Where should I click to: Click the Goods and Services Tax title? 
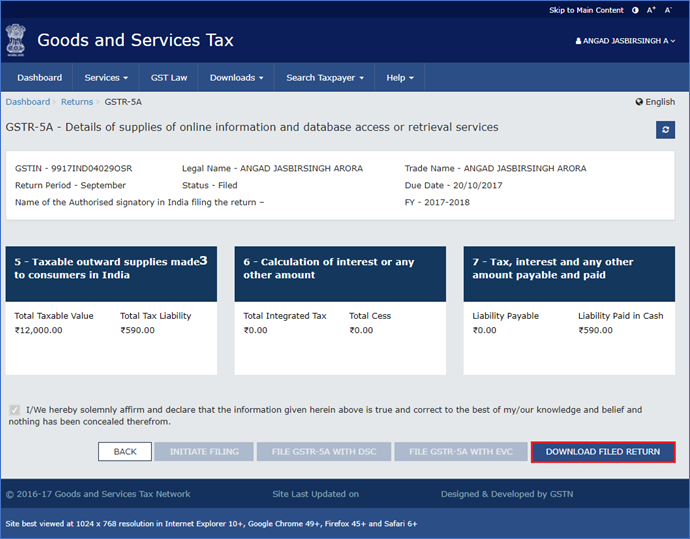pos(135,40)
